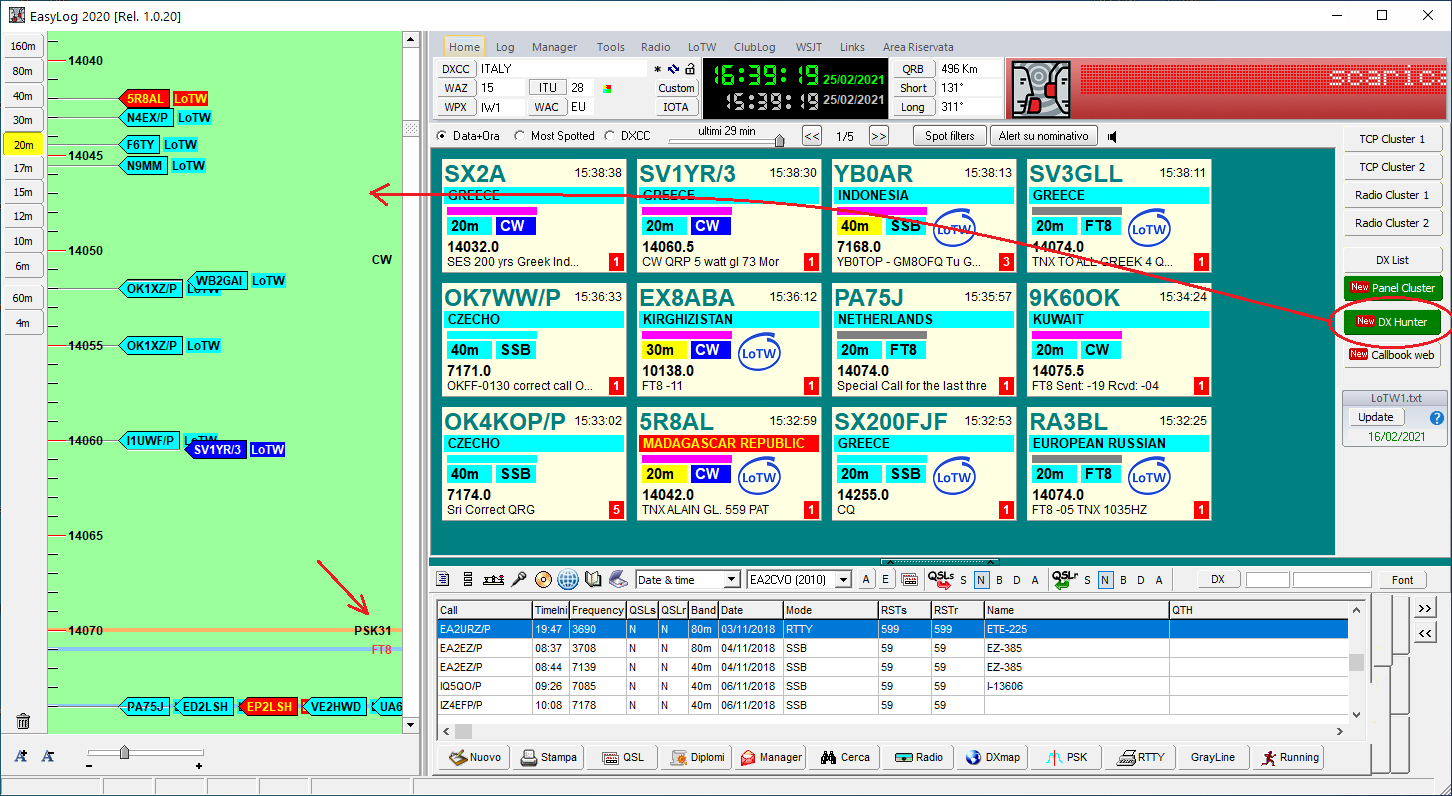Viewport: 1452px width, 796px height.
Task: Click the speaker icon beside Alert su nominativo
Action: (x=1113, y=136)
